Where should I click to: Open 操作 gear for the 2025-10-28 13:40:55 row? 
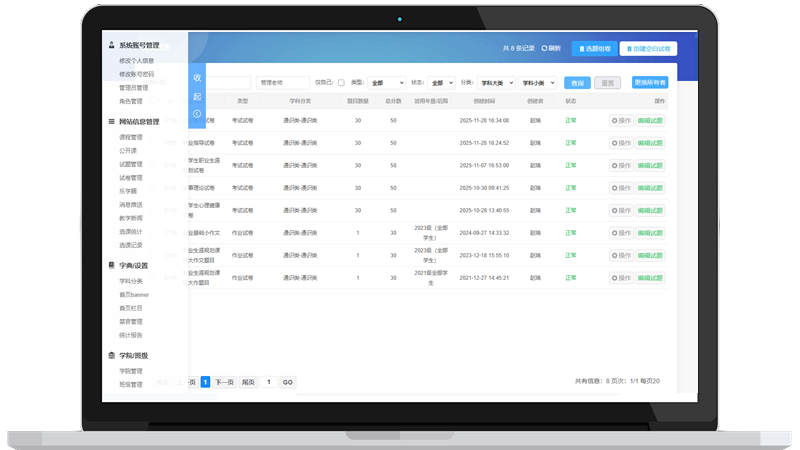[x=621, y=210]
